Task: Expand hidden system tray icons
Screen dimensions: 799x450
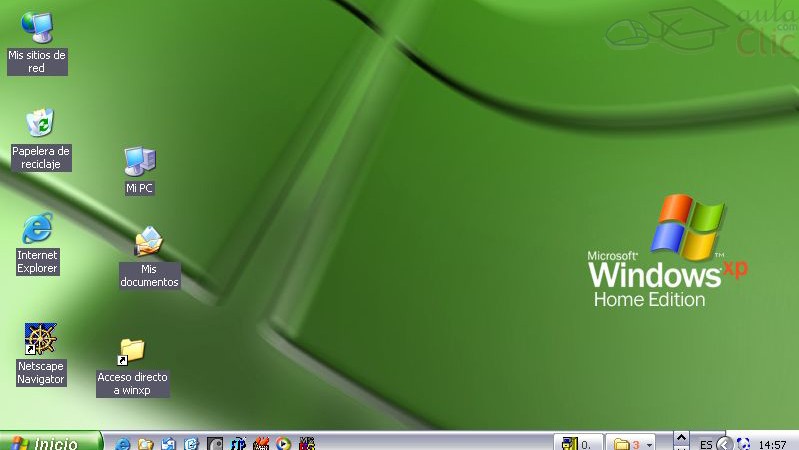Action: [724, 443]
